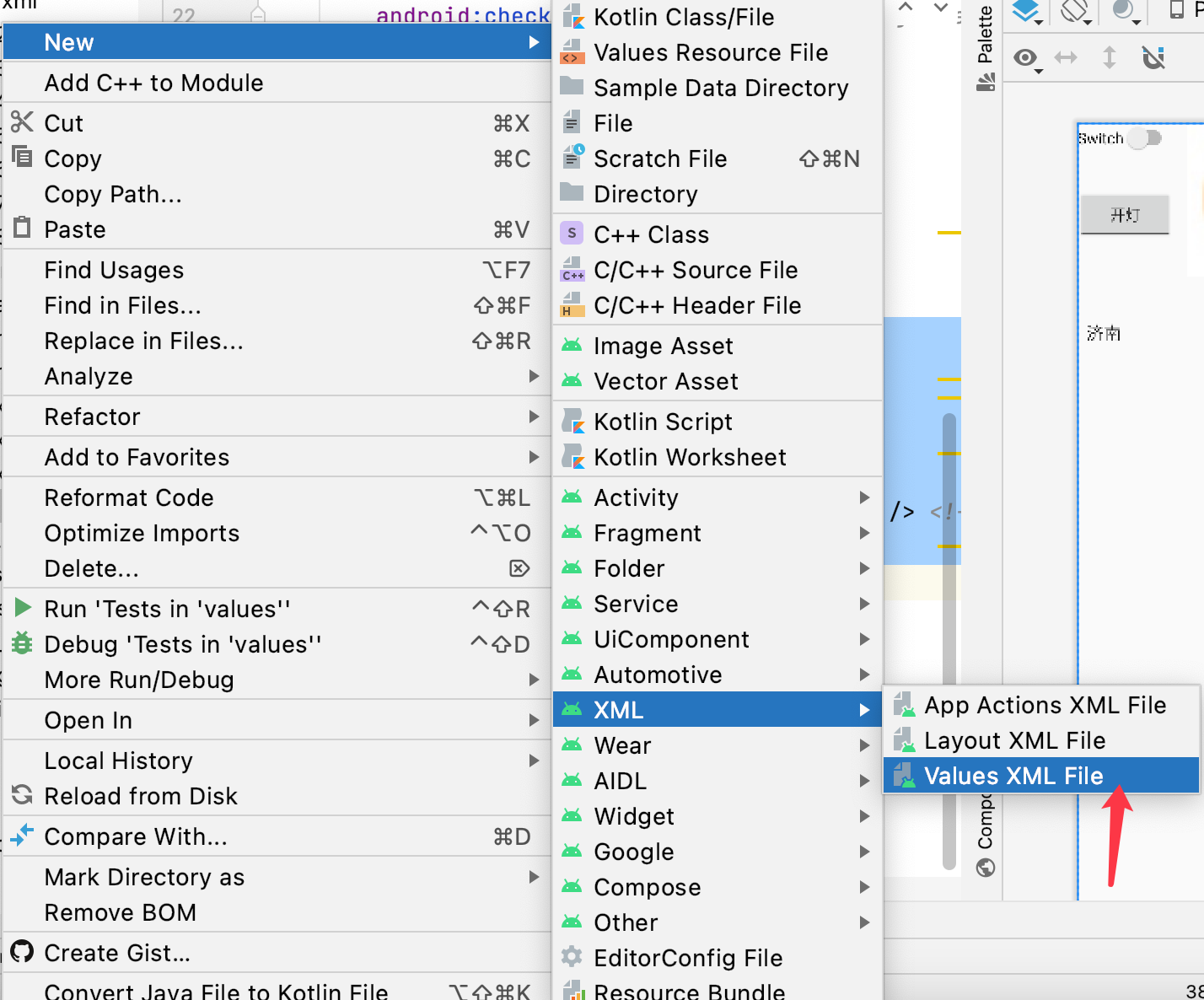Click C/C++ Source File icon
Screen dimensions: 1204x1000
tap(572, 269)
